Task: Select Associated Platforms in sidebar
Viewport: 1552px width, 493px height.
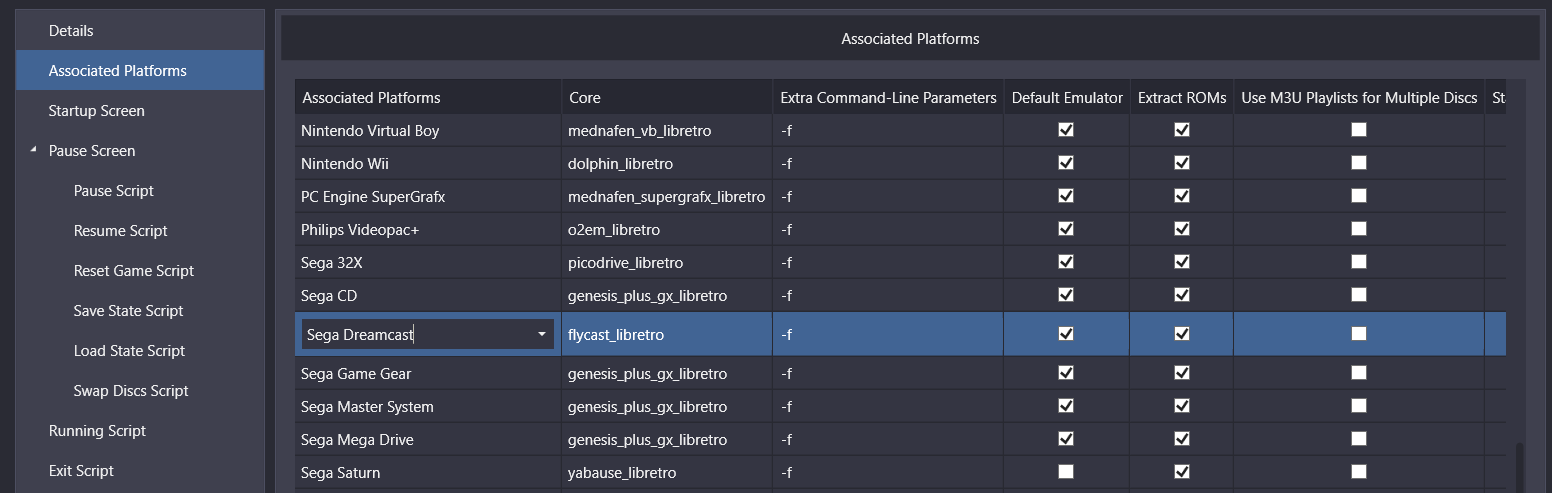Action: [x=140, y=71]
